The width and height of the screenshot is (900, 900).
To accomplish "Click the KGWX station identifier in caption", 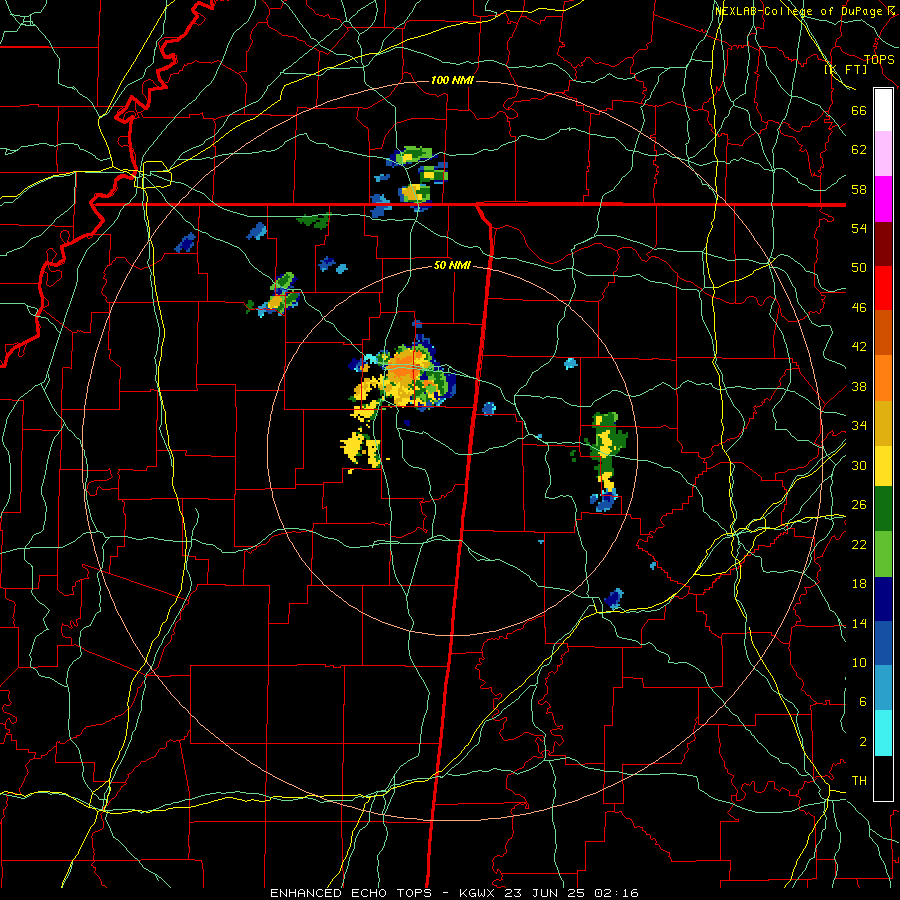I will [x=479, y=893].
